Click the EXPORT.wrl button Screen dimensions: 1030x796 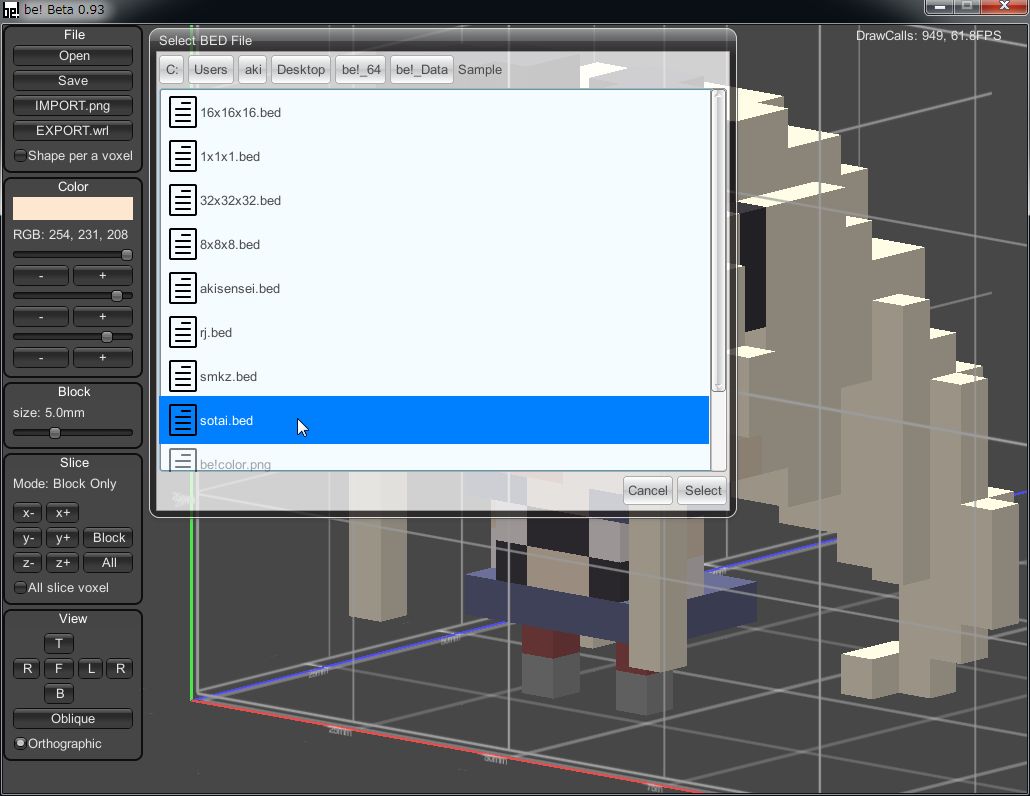click(x=73, y=131)
